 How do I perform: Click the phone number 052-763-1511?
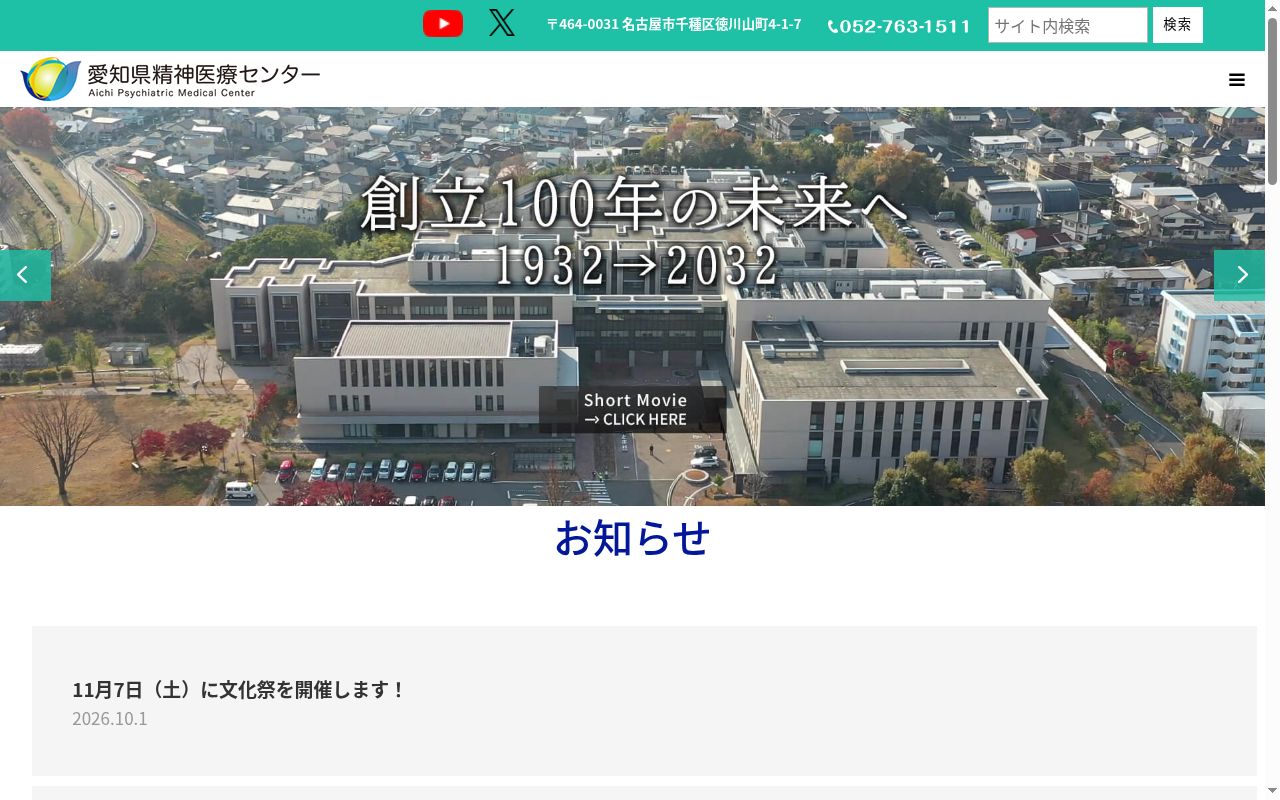click(905, 27)
